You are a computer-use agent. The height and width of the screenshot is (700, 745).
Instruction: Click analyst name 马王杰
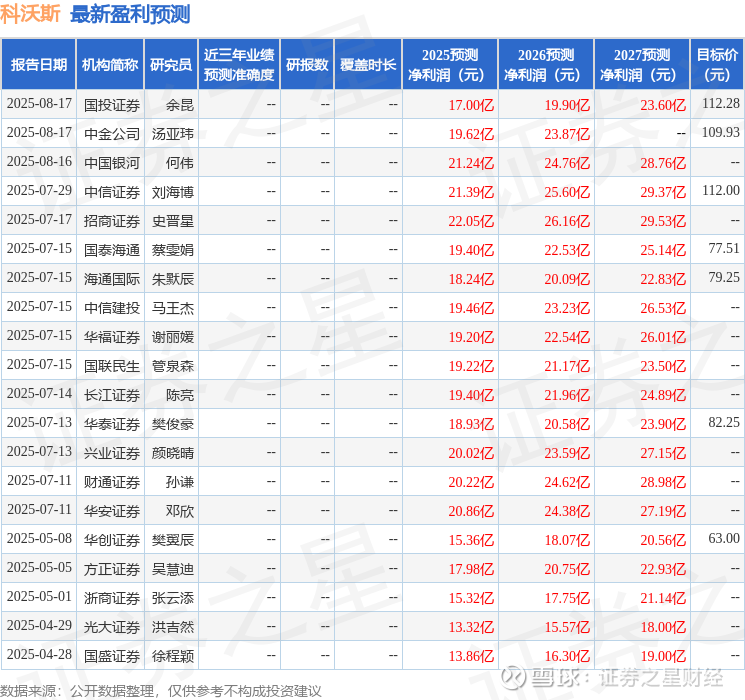tap(172, 307)
